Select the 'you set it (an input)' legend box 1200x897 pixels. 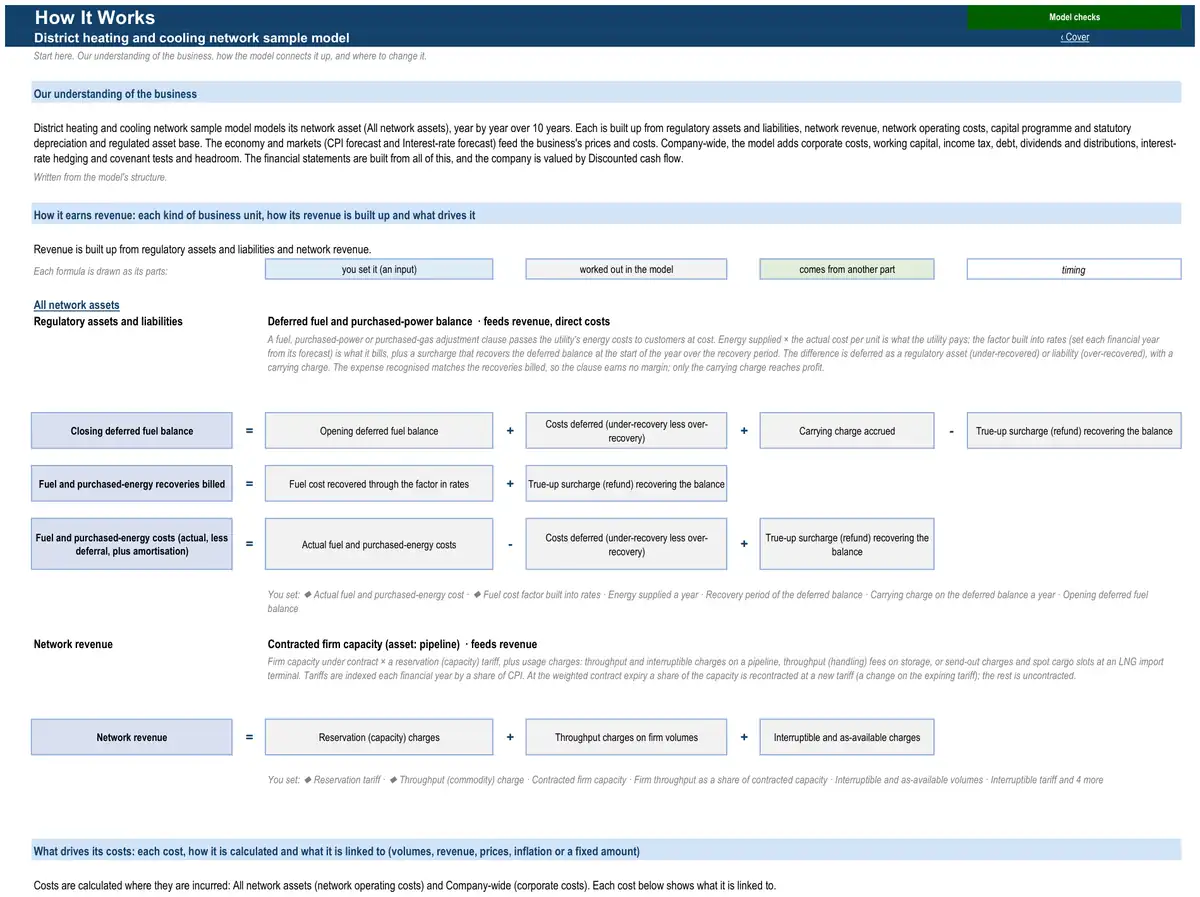pyautogui.click(x=379, y=269)
